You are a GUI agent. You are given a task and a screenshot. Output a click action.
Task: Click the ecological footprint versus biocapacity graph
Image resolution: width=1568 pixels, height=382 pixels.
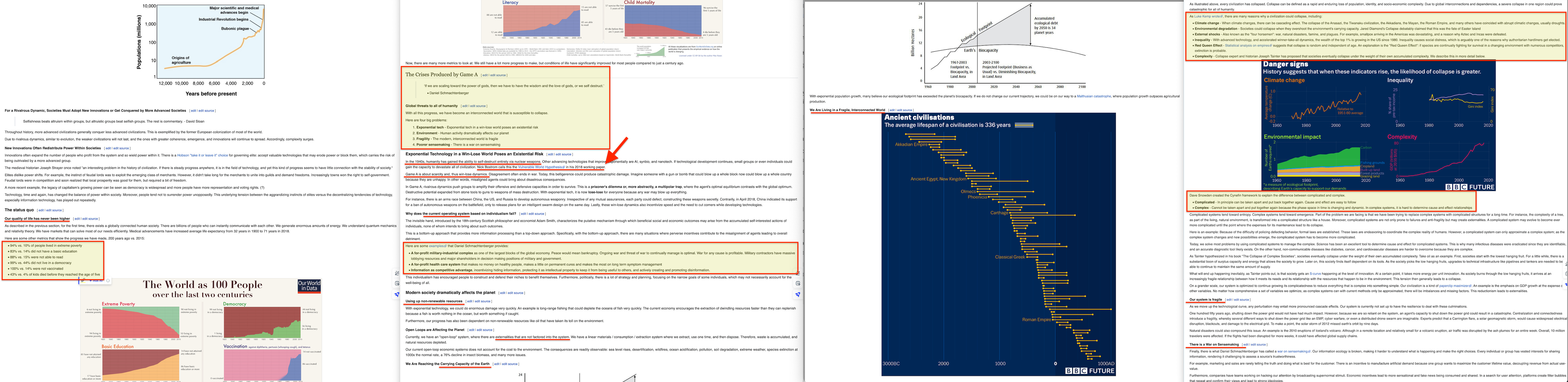999,46
